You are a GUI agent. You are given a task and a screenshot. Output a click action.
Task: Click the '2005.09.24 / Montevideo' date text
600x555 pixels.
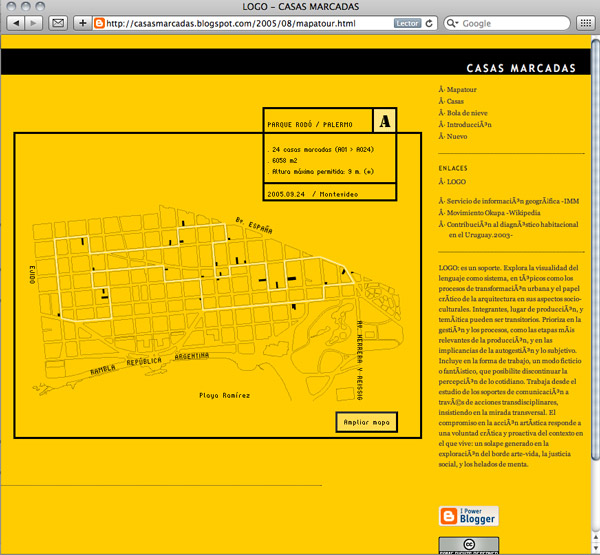(312, 194)
